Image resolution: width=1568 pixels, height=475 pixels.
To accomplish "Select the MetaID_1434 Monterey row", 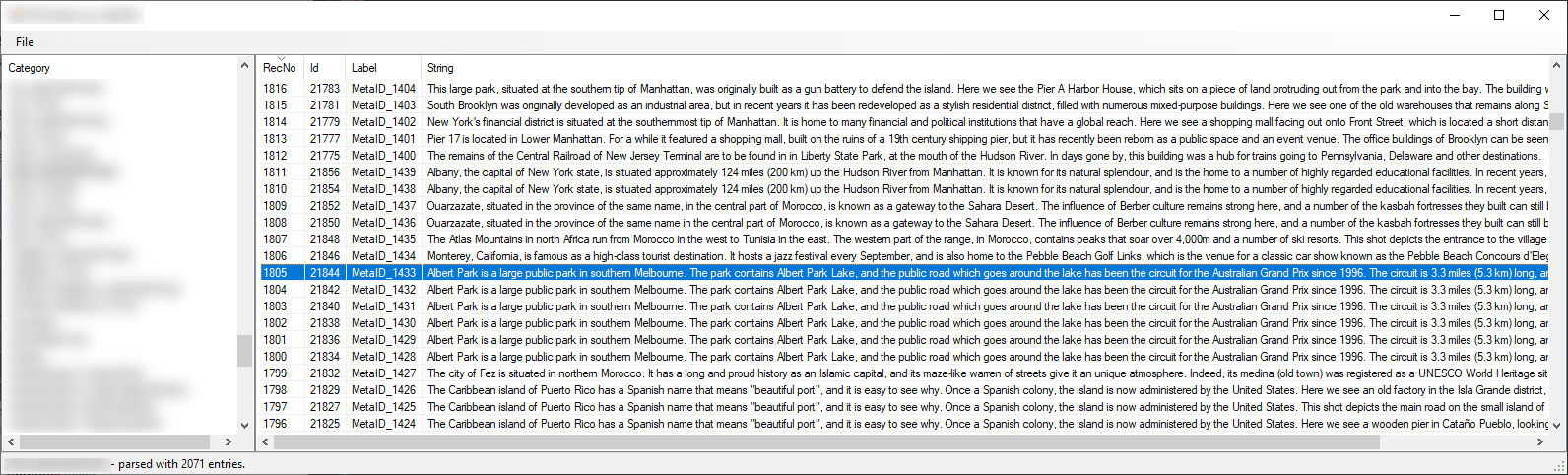I will [384, 256].
